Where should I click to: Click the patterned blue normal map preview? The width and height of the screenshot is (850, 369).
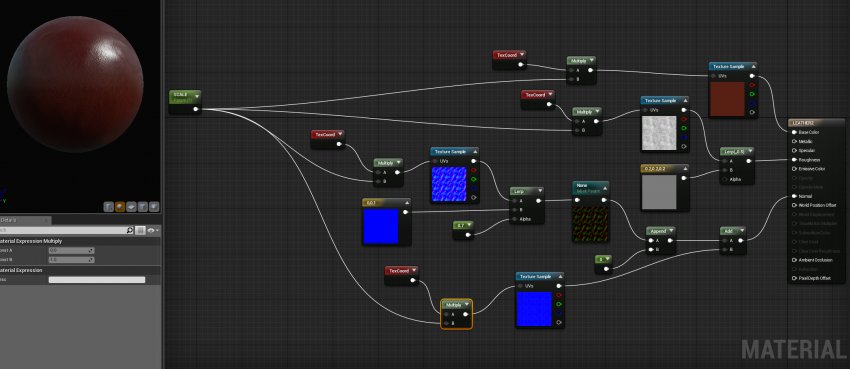tap(449, 184)
